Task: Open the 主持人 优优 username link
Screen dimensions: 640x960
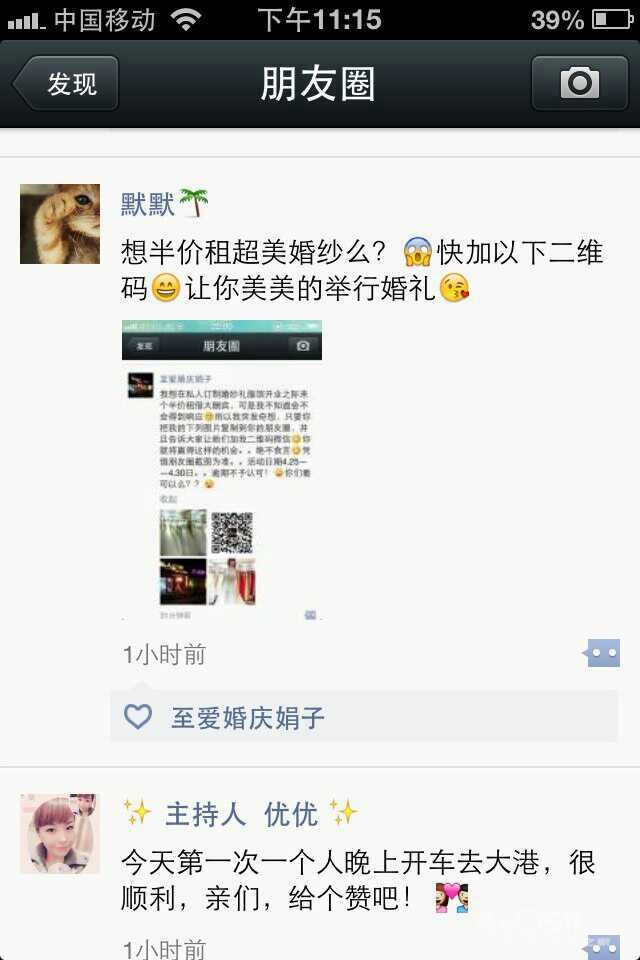Action: click(240, 814)
